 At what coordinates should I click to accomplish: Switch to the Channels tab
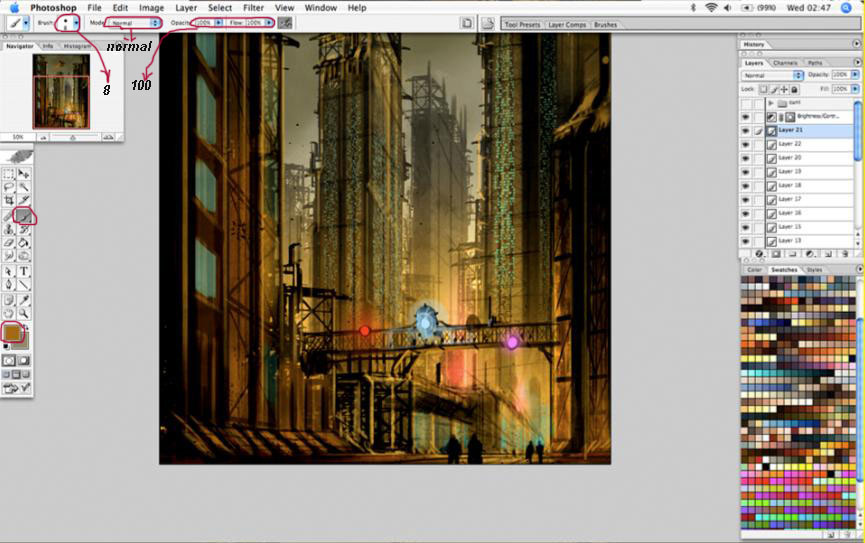tap(784, 63)
